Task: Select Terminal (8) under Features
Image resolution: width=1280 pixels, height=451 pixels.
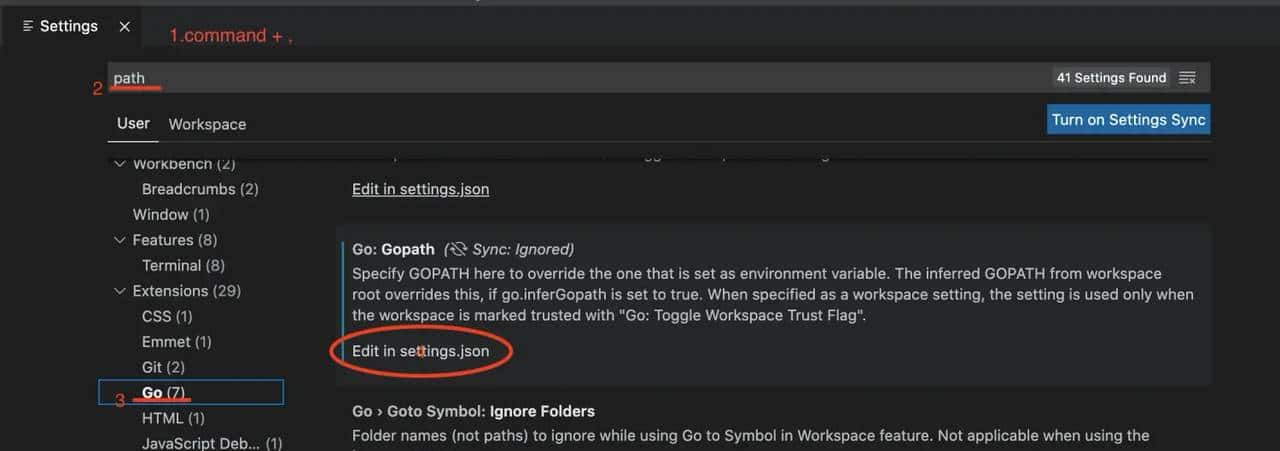Action: point(183,265)
